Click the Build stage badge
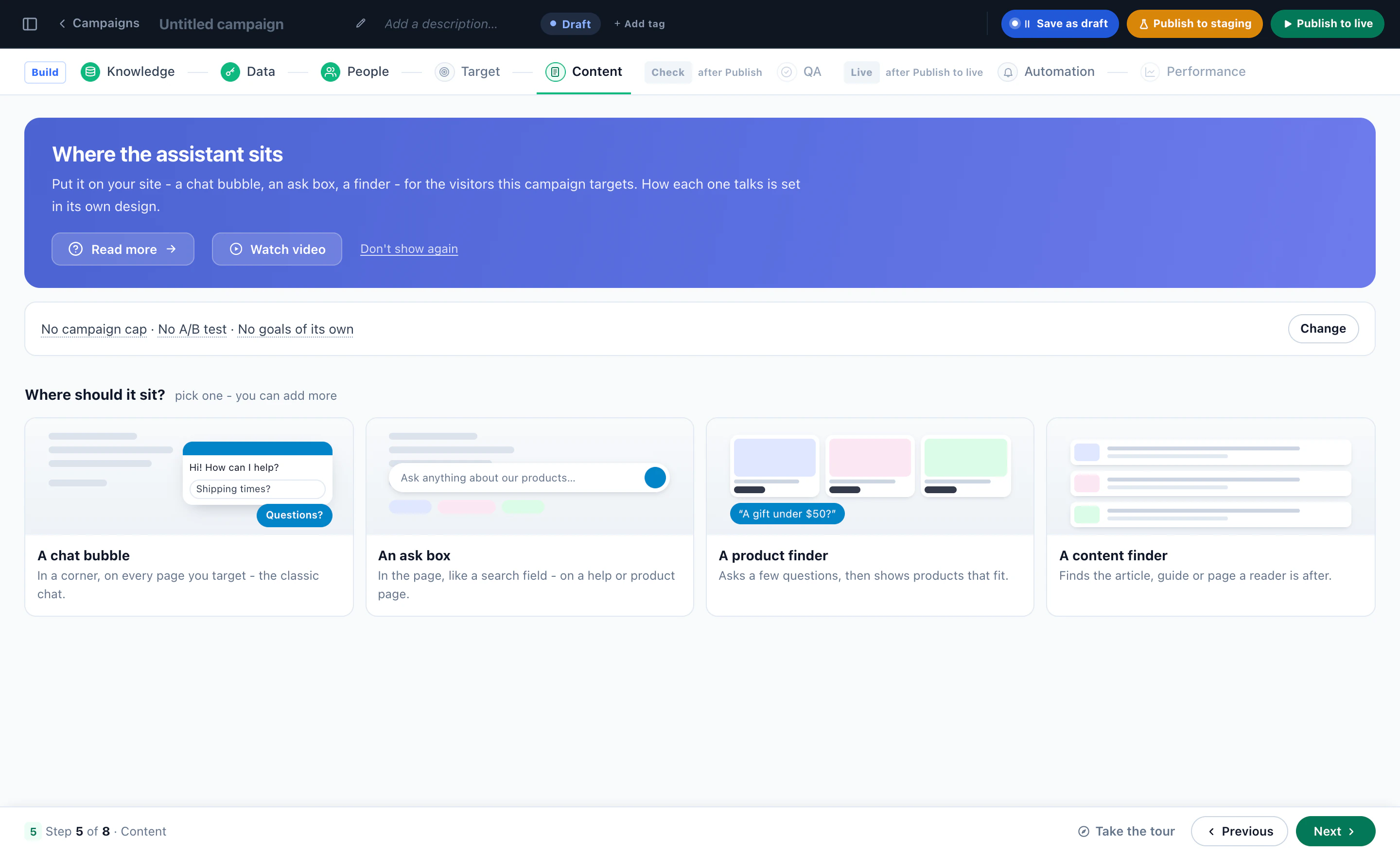Viewport: 1400px width, 856px height. (x=45, y=72)
